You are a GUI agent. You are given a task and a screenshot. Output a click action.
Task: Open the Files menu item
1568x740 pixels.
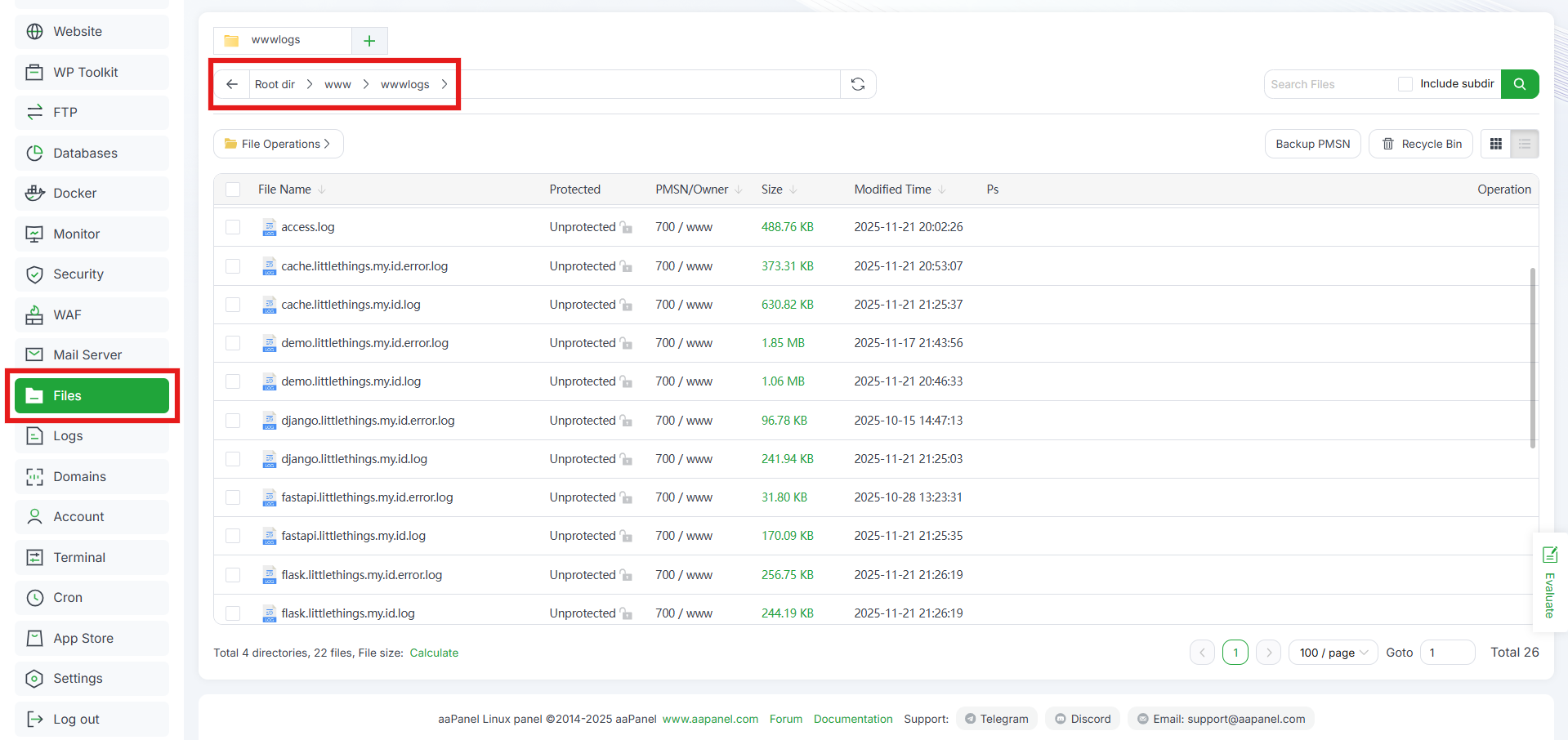(x=92, y=396)
